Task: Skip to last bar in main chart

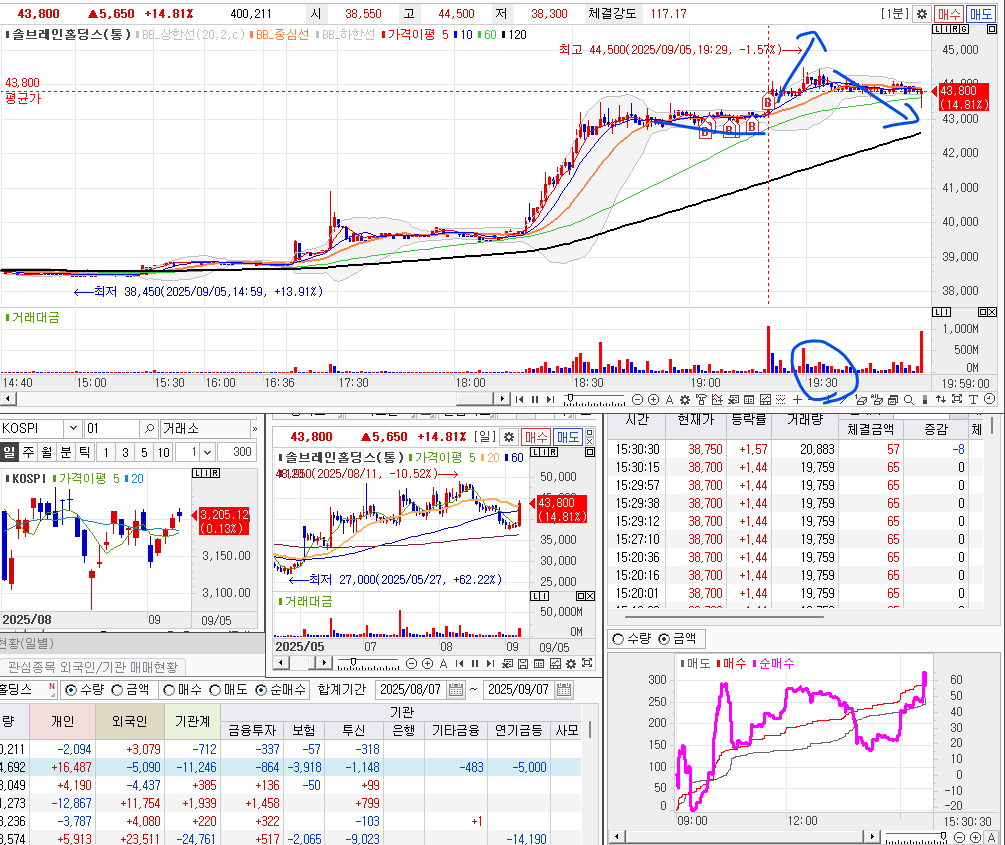Action: (x=550, y=399)
